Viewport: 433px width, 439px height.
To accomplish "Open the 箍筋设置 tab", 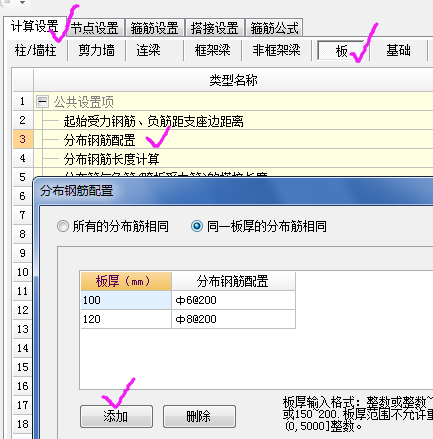I will [155, 28].
